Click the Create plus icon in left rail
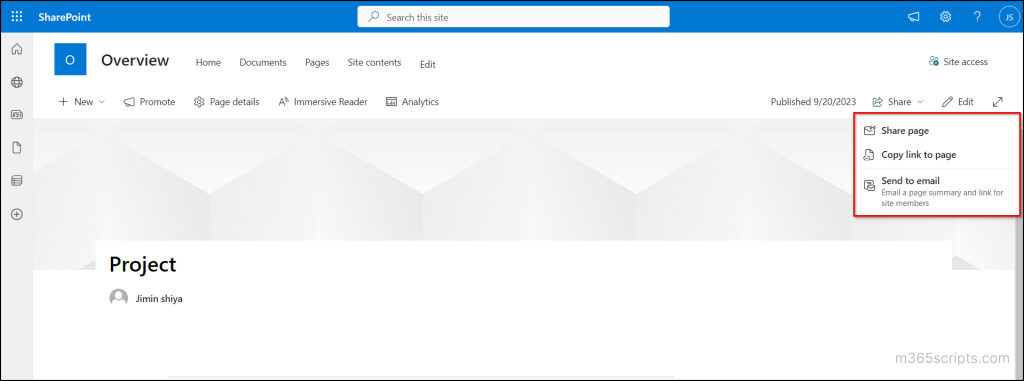Image resolution: width=1024 pixels, height=381 pixels. [17, 214]
